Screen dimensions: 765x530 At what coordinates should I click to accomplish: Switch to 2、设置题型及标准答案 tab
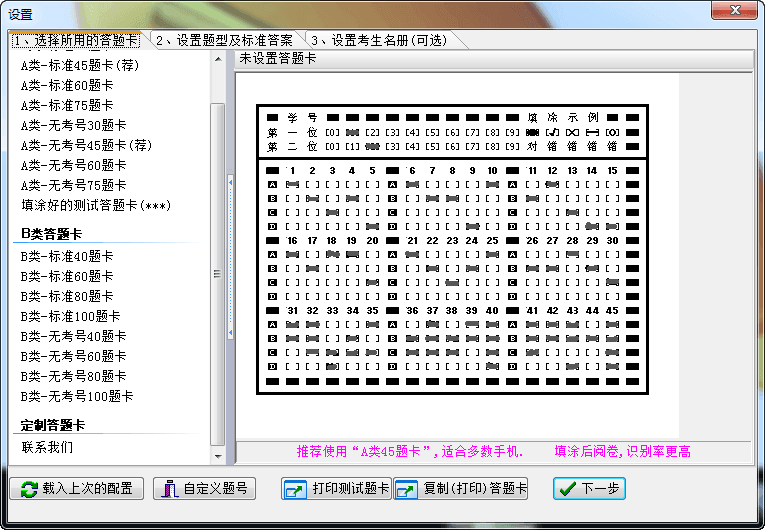coord(224,40)
